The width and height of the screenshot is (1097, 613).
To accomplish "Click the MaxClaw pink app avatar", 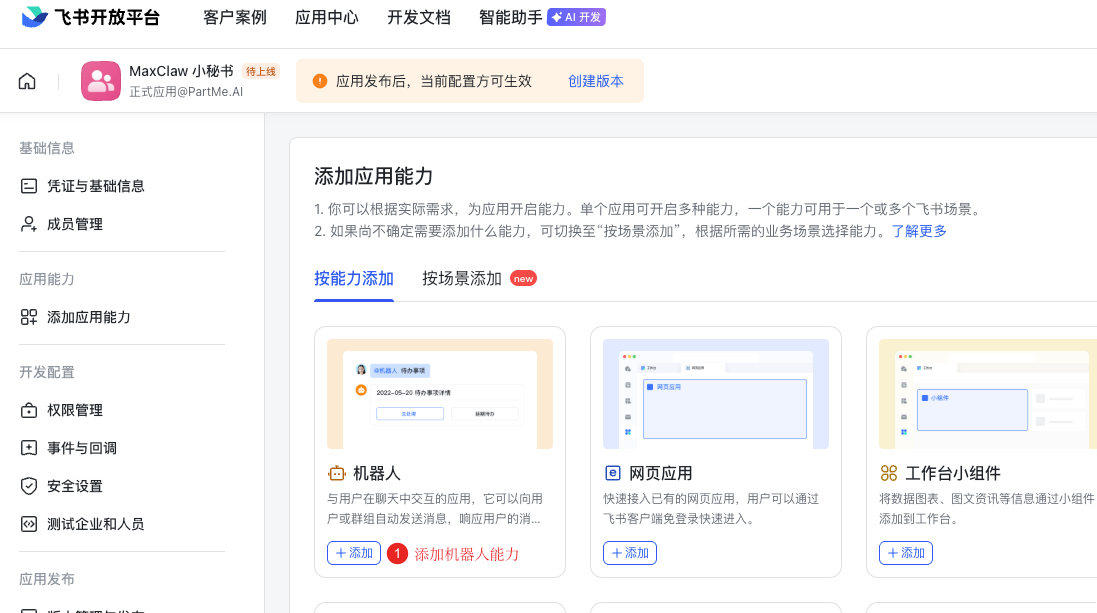I will 100,81.
